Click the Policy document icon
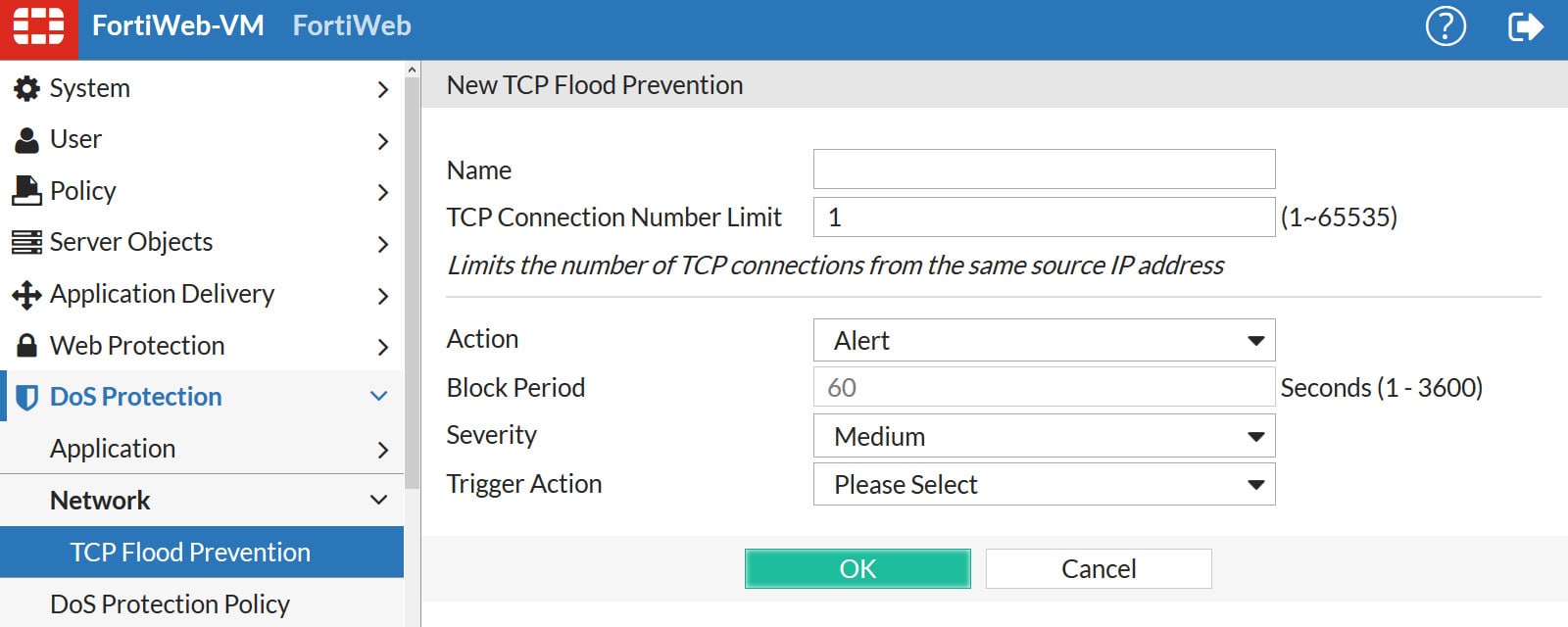Viewport: 1568px width, 627px height. [x=27, y=190]
